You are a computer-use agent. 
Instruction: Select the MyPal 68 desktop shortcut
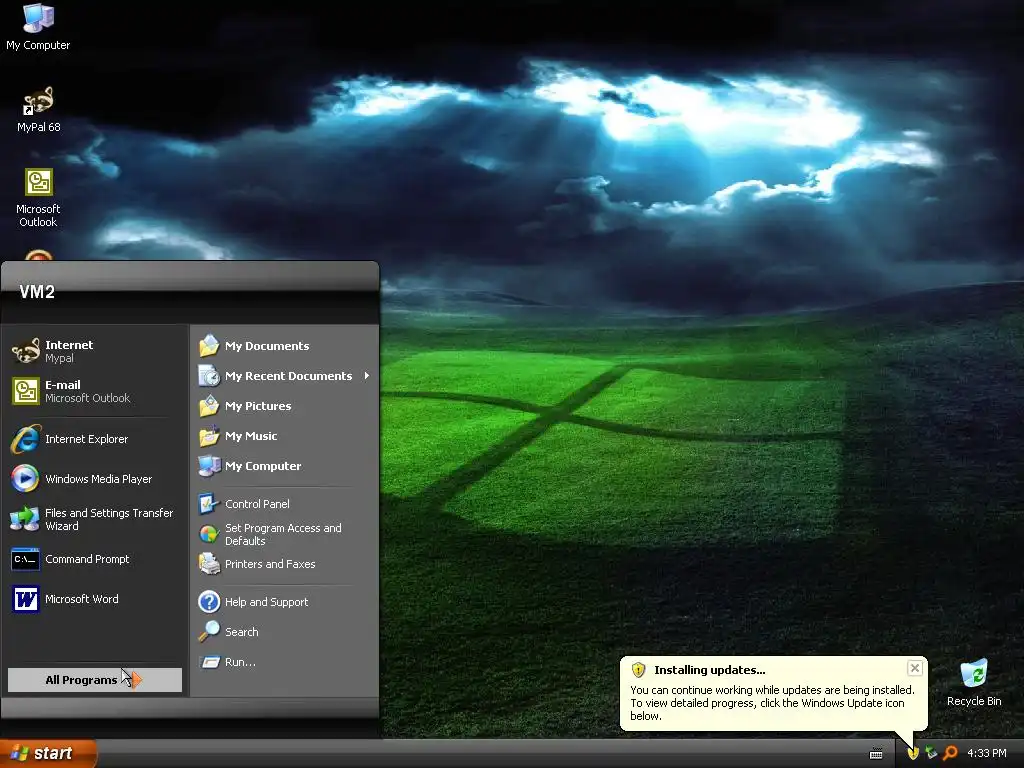[x=39, y=109]
